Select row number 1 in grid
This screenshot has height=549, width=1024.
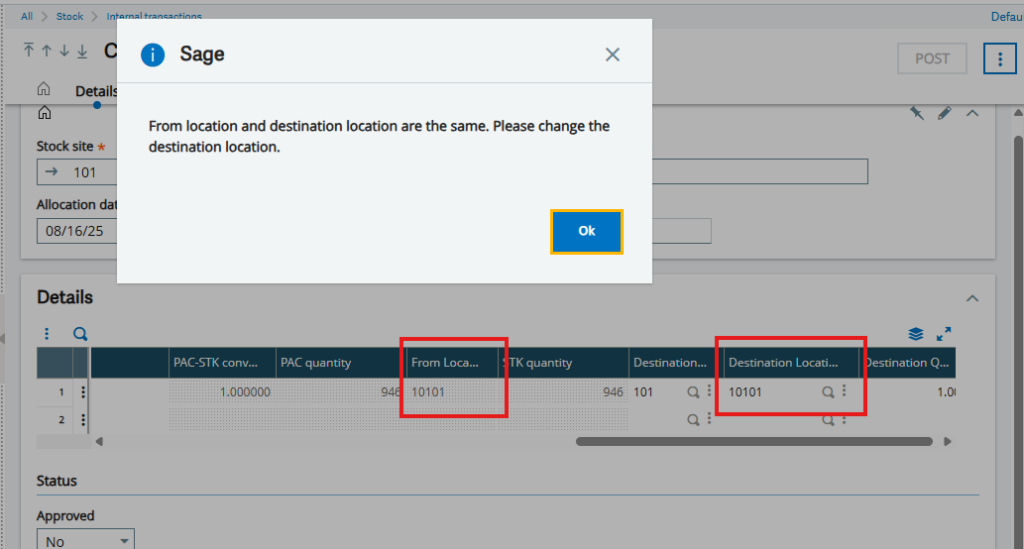(61, 392)
